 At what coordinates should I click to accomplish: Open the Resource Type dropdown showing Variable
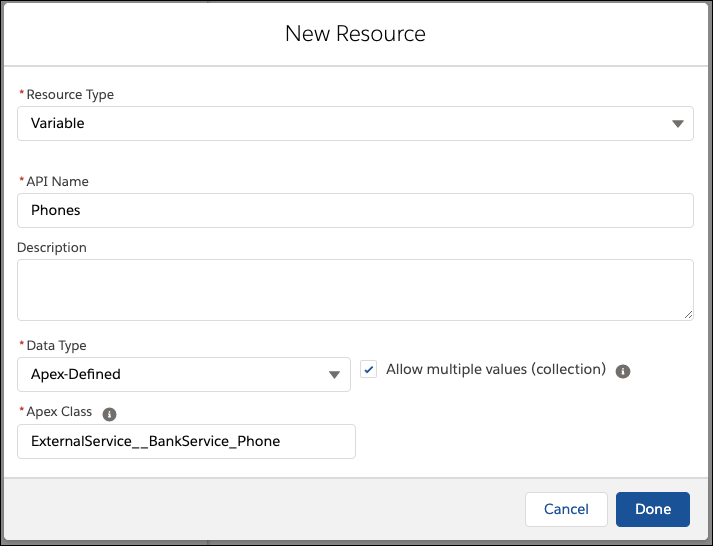pos(355,123)
